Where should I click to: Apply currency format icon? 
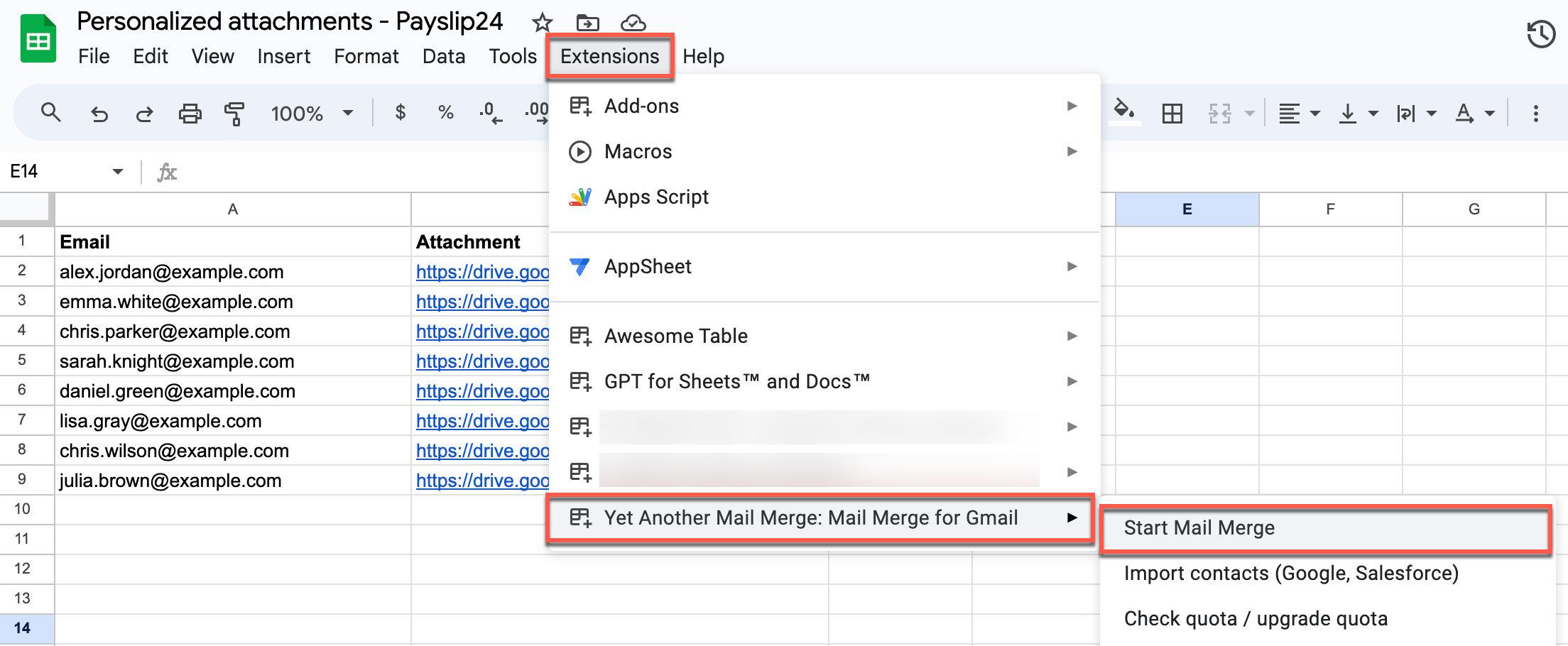click(401, 112)
